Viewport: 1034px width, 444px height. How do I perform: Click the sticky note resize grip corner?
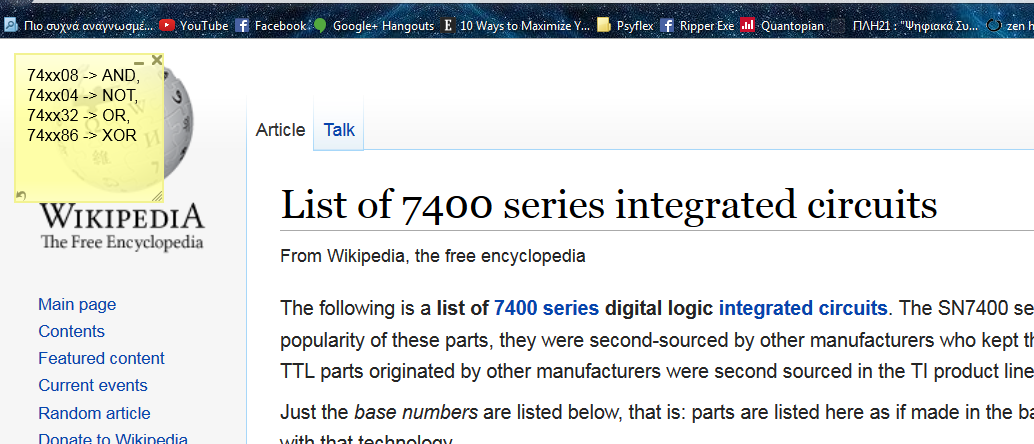click(158, 197)
